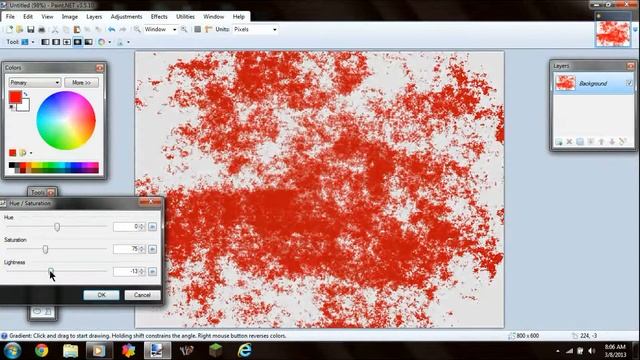Select conical gradient type icon
This screenshot has width=640, height=360.
coord(88,42)
